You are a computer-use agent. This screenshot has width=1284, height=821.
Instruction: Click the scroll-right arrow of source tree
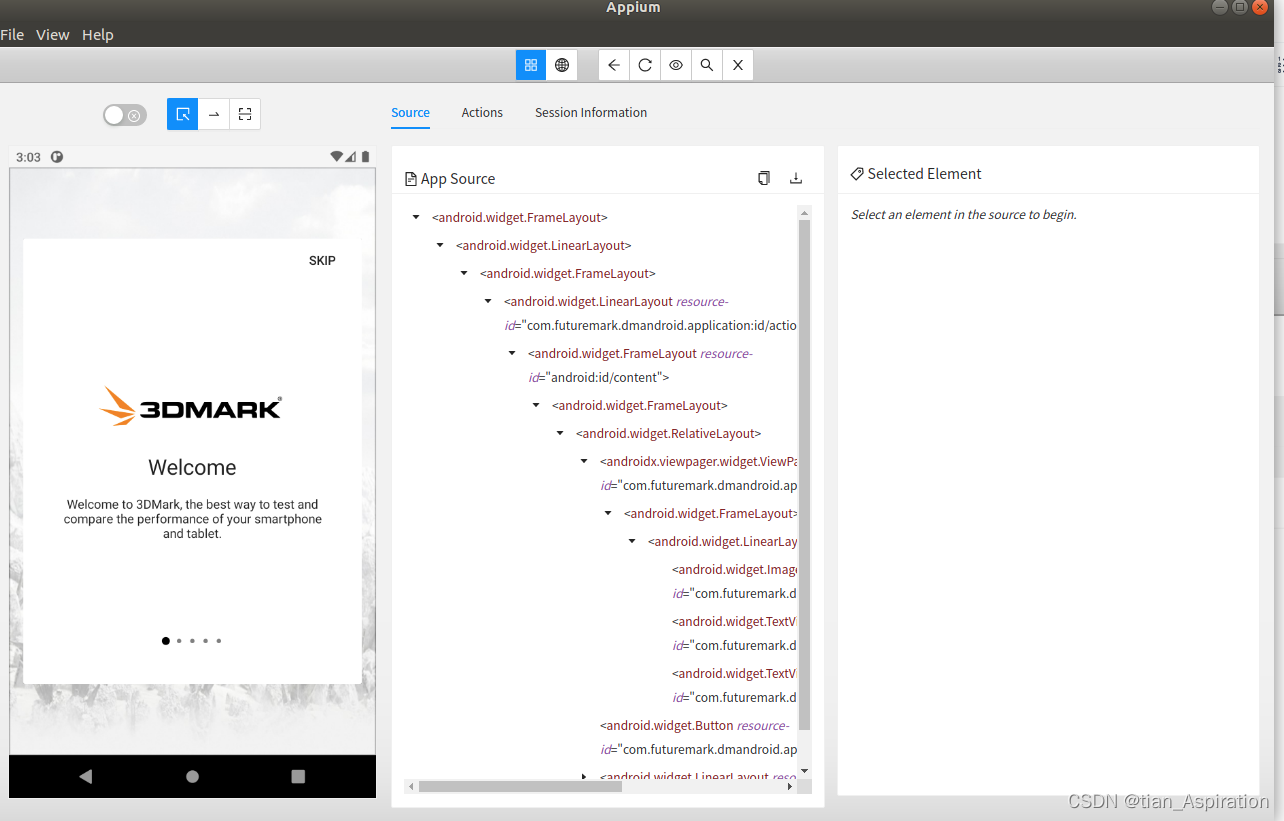coord(790,787)
